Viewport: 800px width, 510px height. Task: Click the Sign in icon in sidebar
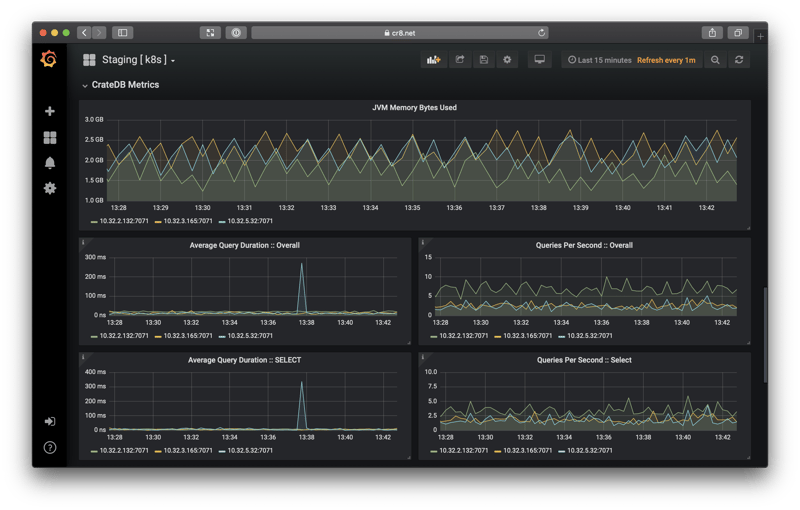50,421
